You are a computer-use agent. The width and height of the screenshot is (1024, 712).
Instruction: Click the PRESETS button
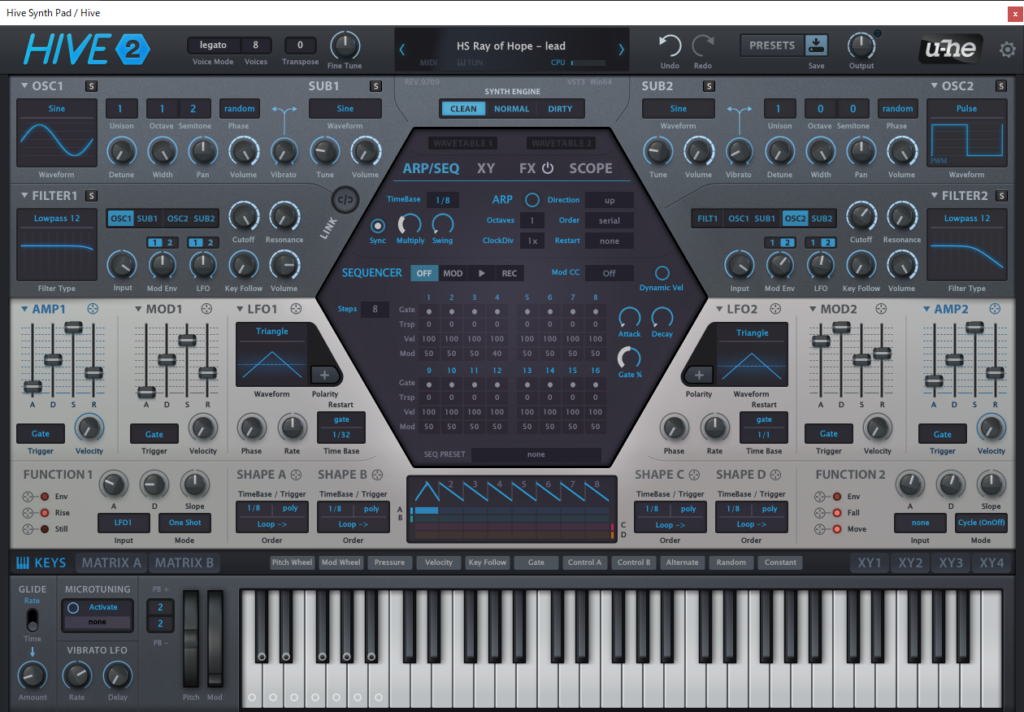pyautogui.click(x=771, y=45)
